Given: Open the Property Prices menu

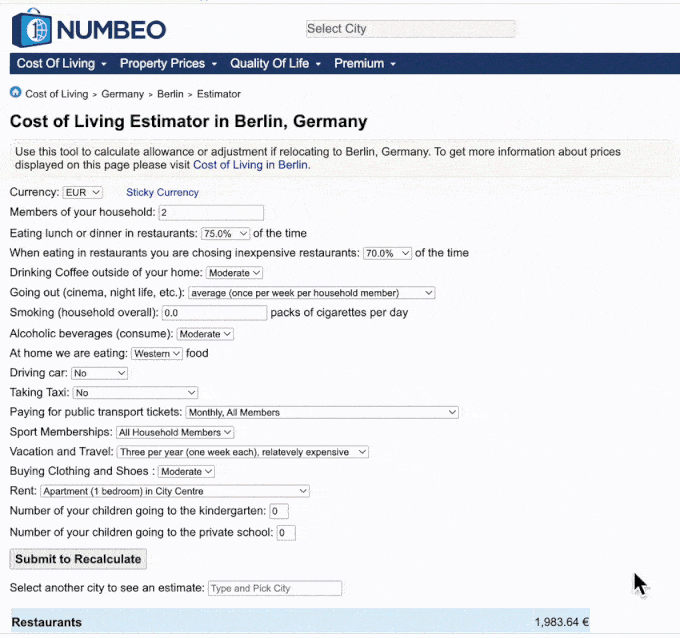Looking at the screenshot, I should coord(168,63).
